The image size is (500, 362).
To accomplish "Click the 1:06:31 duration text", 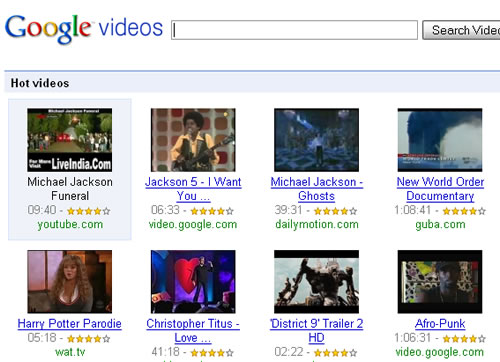I will click(x=413, y=338).
